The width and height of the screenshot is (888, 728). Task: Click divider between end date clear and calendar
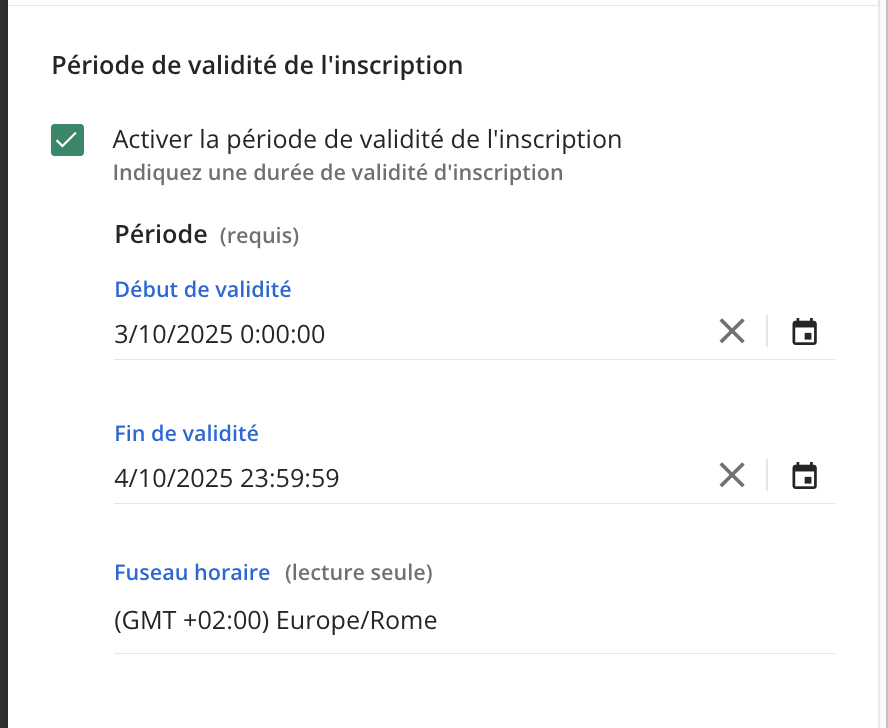pos(767,475)
